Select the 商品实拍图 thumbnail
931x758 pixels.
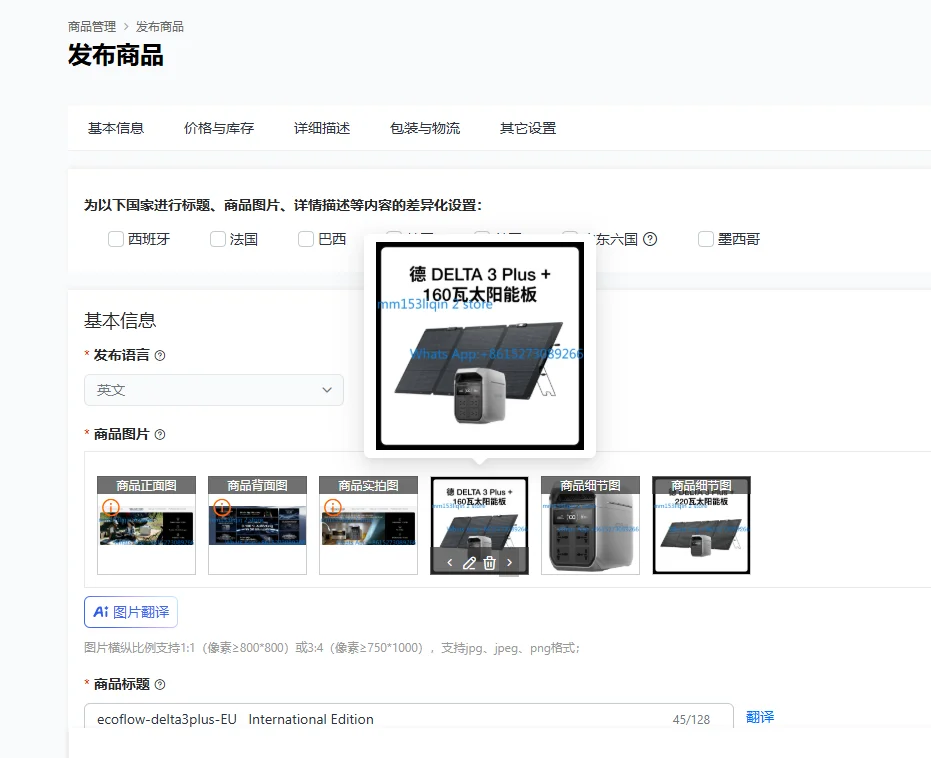[368, 525]
